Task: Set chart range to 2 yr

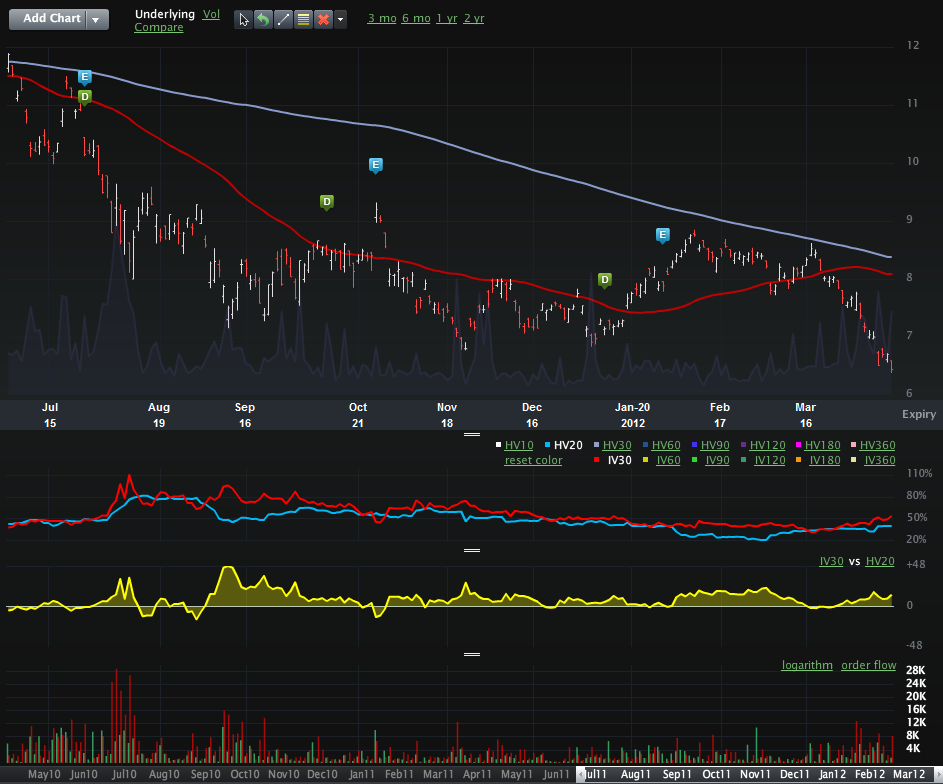Action: click(474, 18)
